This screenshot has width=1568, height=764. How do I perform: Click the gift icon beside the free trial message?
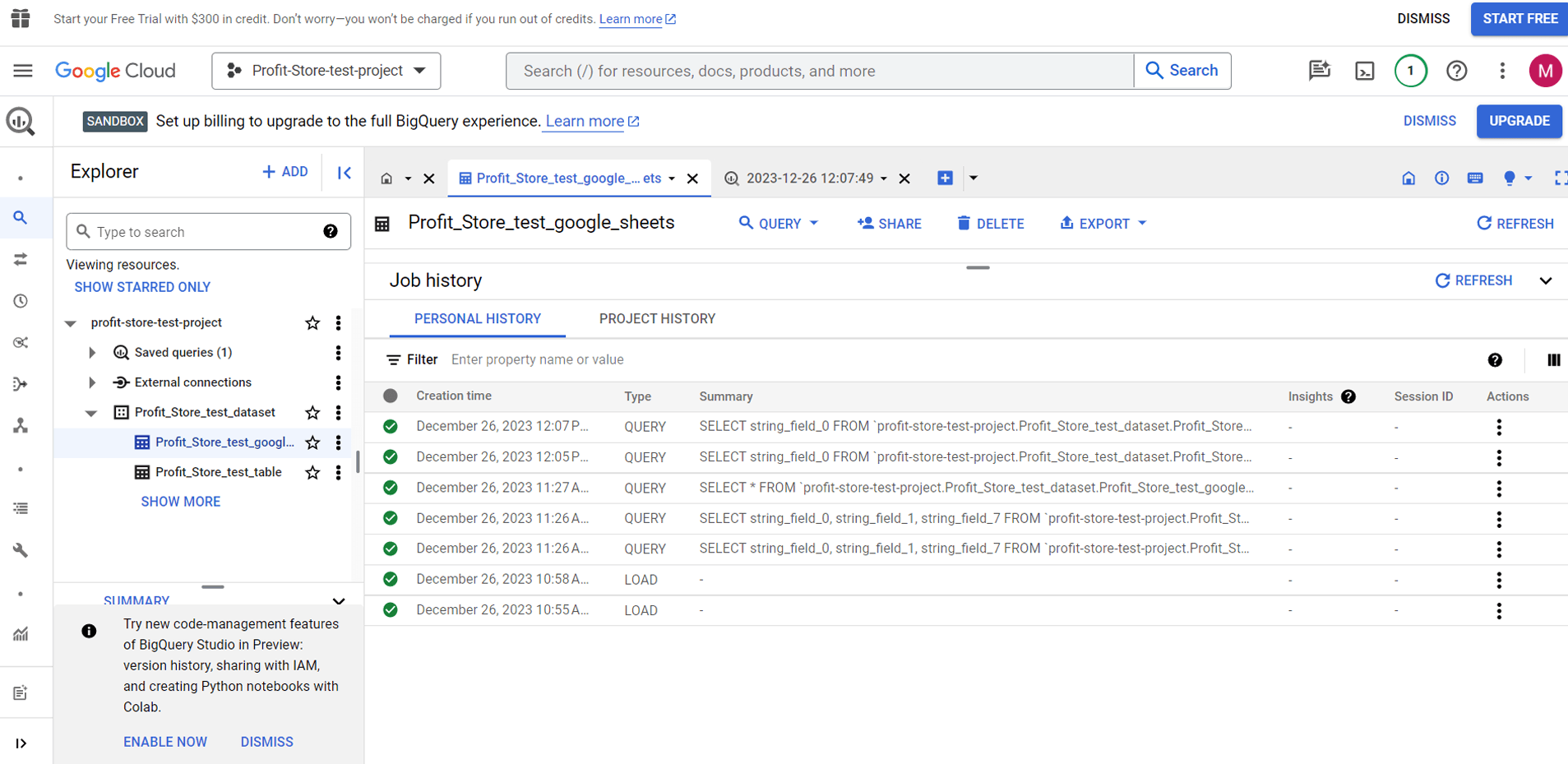point(21,18)
